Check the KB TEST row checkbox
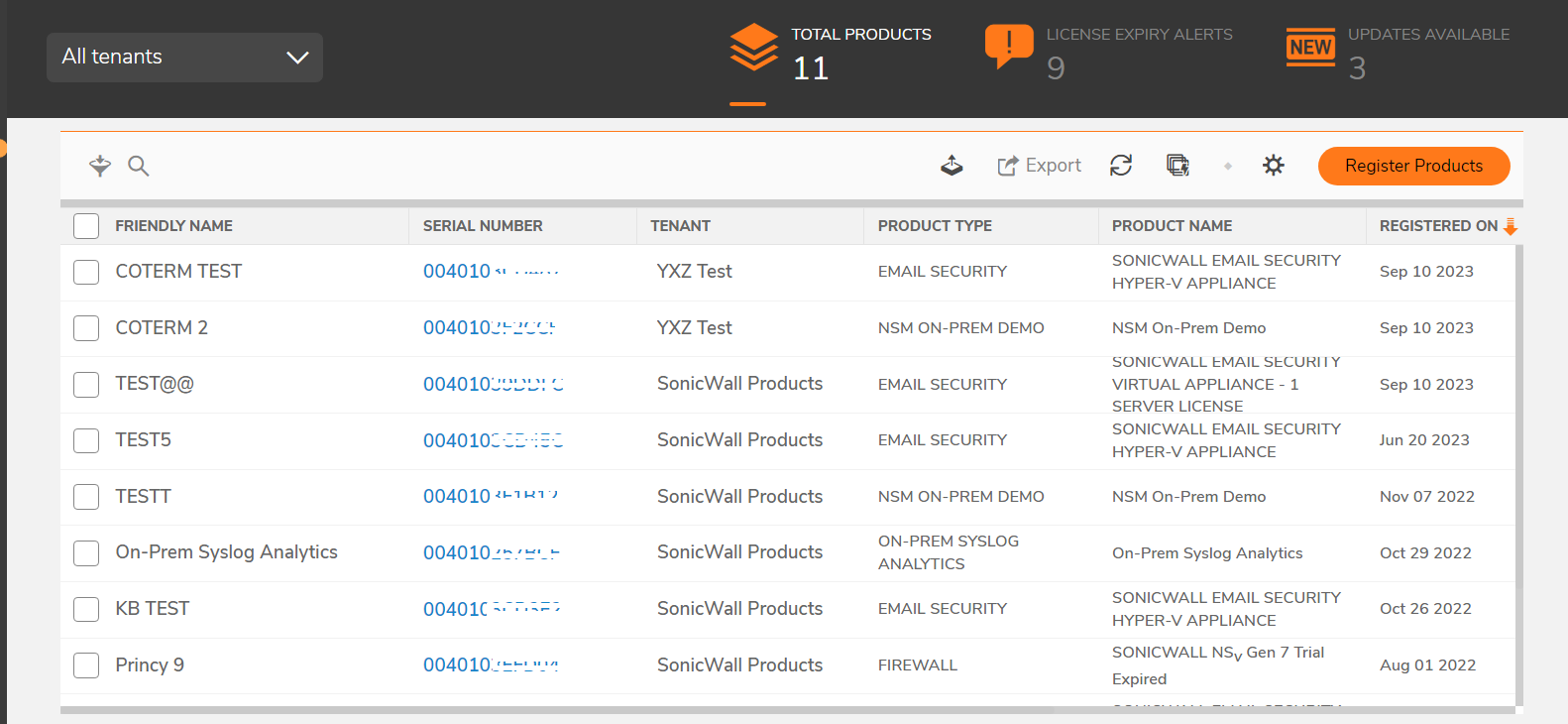 (x=86, y=609)
